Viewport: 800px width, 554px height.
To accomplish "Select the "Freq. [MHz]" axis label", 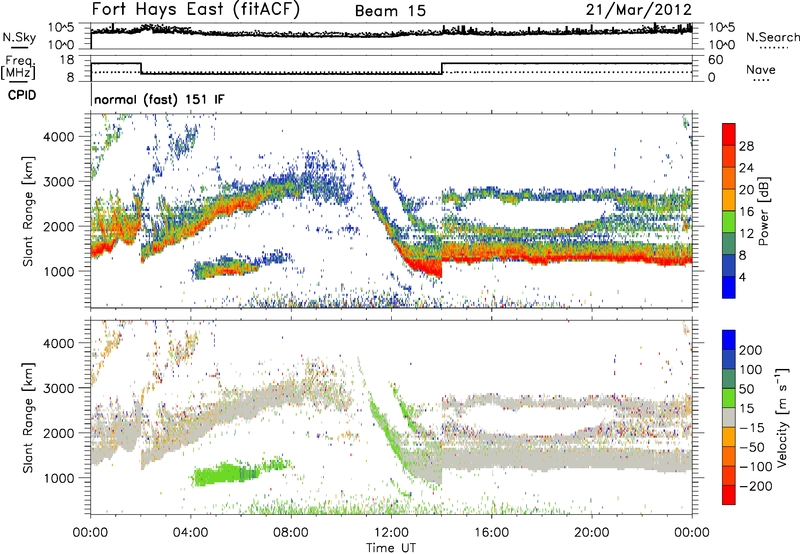I will tap(18, 68).
